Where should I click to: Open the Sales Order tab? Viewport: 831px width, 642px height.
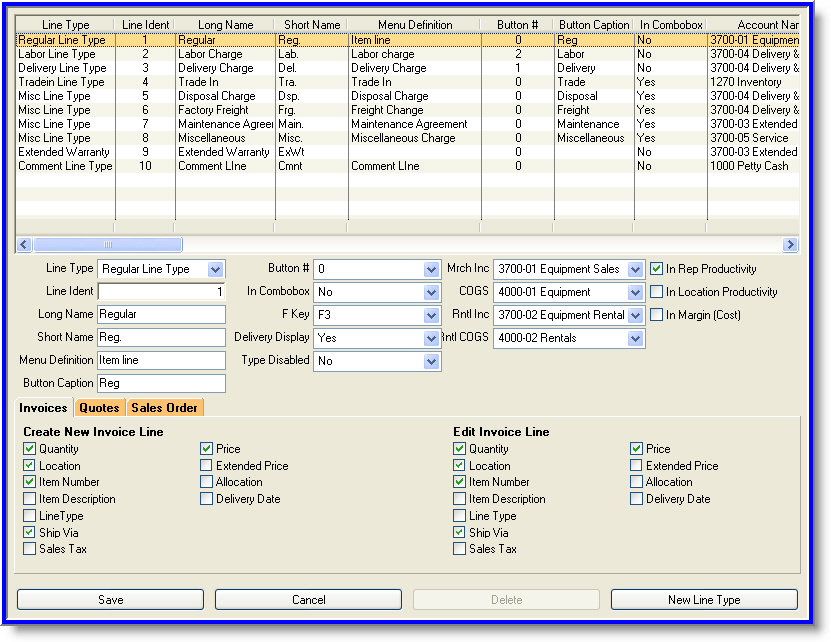point(164,408)
